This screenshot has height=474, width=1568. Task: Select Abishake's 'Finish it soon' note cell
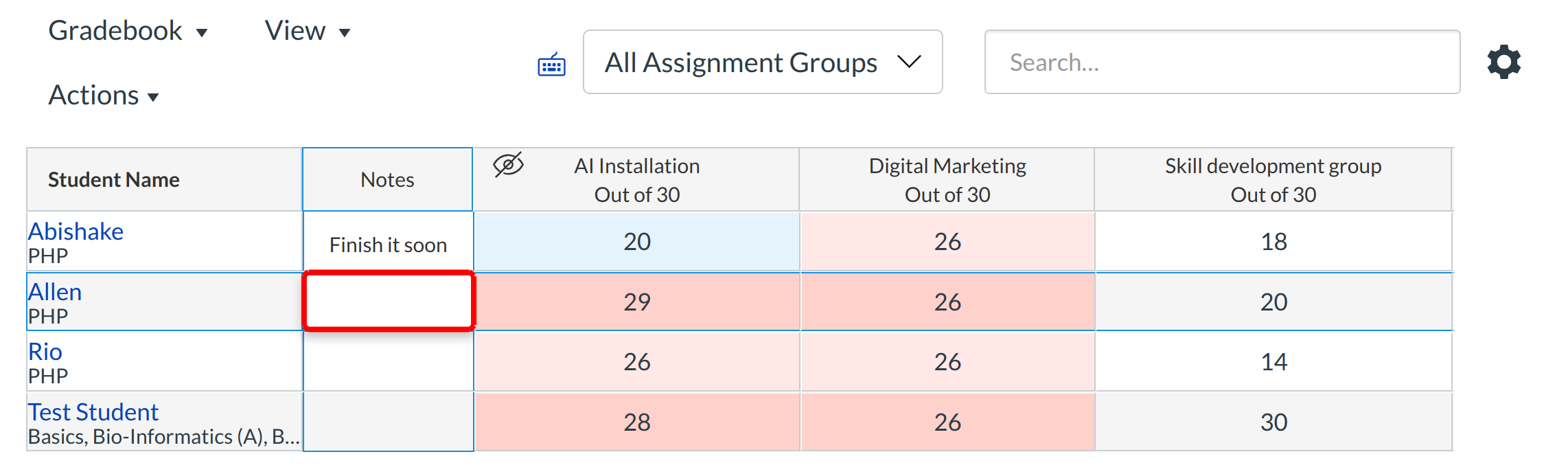pyautogui.click(x=389, y=244)
